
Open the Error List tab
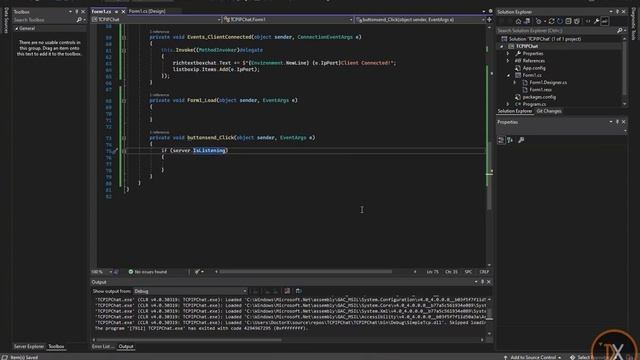tap(102, 347)
